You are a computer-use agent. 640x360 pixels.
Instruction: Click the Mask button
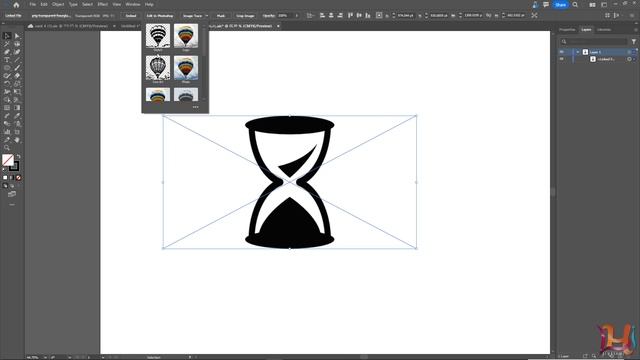(221, 16)
